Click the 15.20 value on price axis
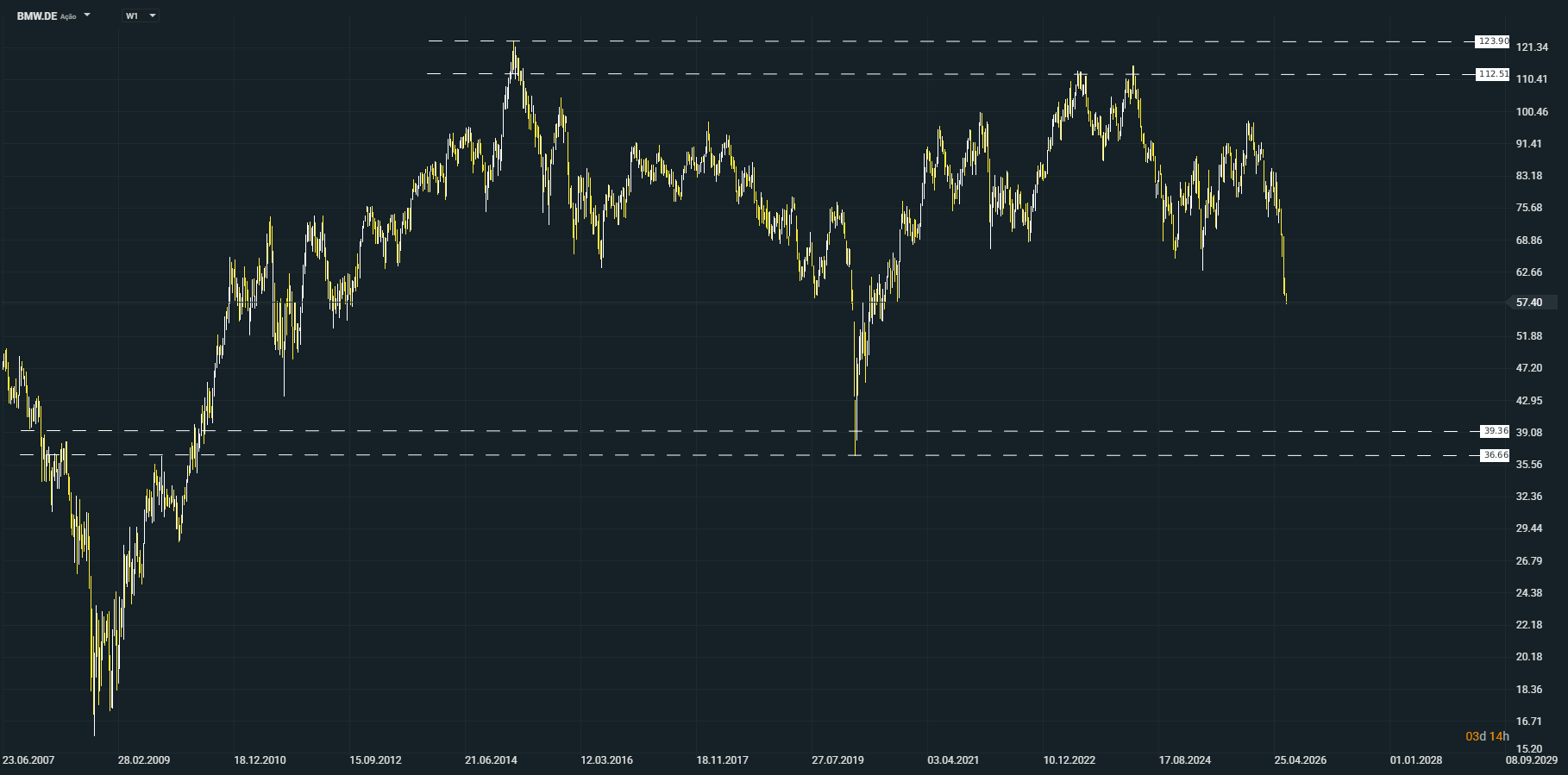This screenshot has width=1568, height=775. (1529, 749)
